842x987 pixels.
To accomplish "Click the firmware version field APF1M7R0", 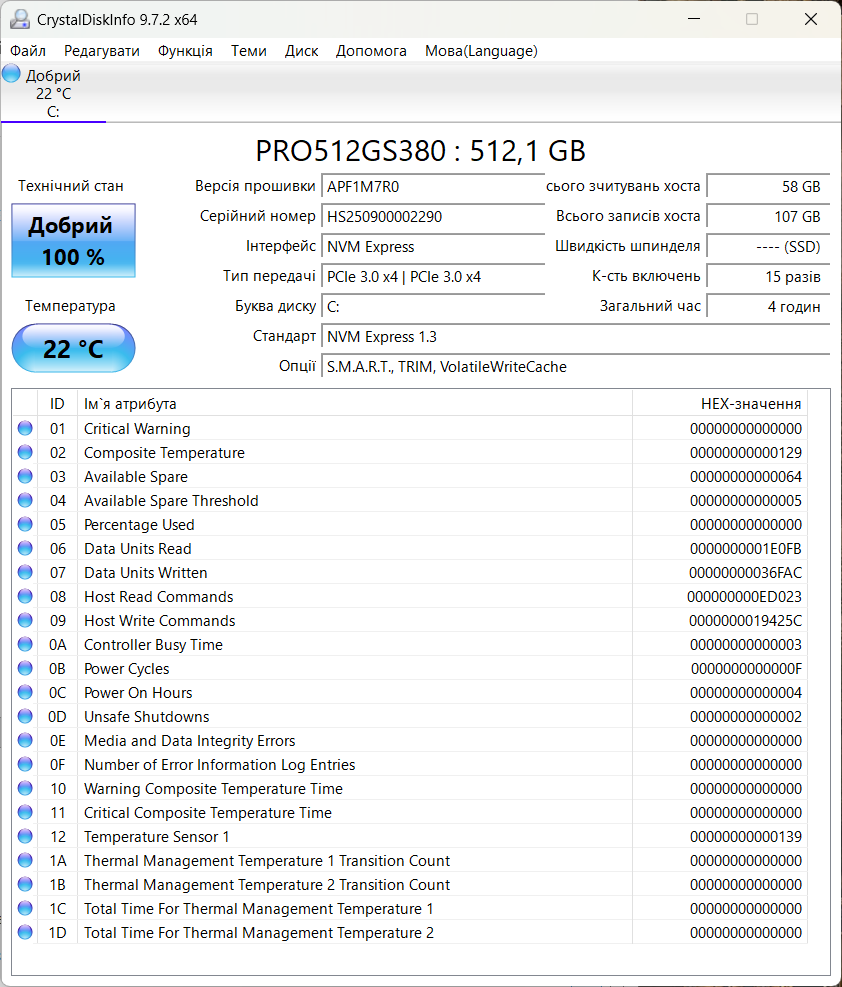I will [433, 187].
